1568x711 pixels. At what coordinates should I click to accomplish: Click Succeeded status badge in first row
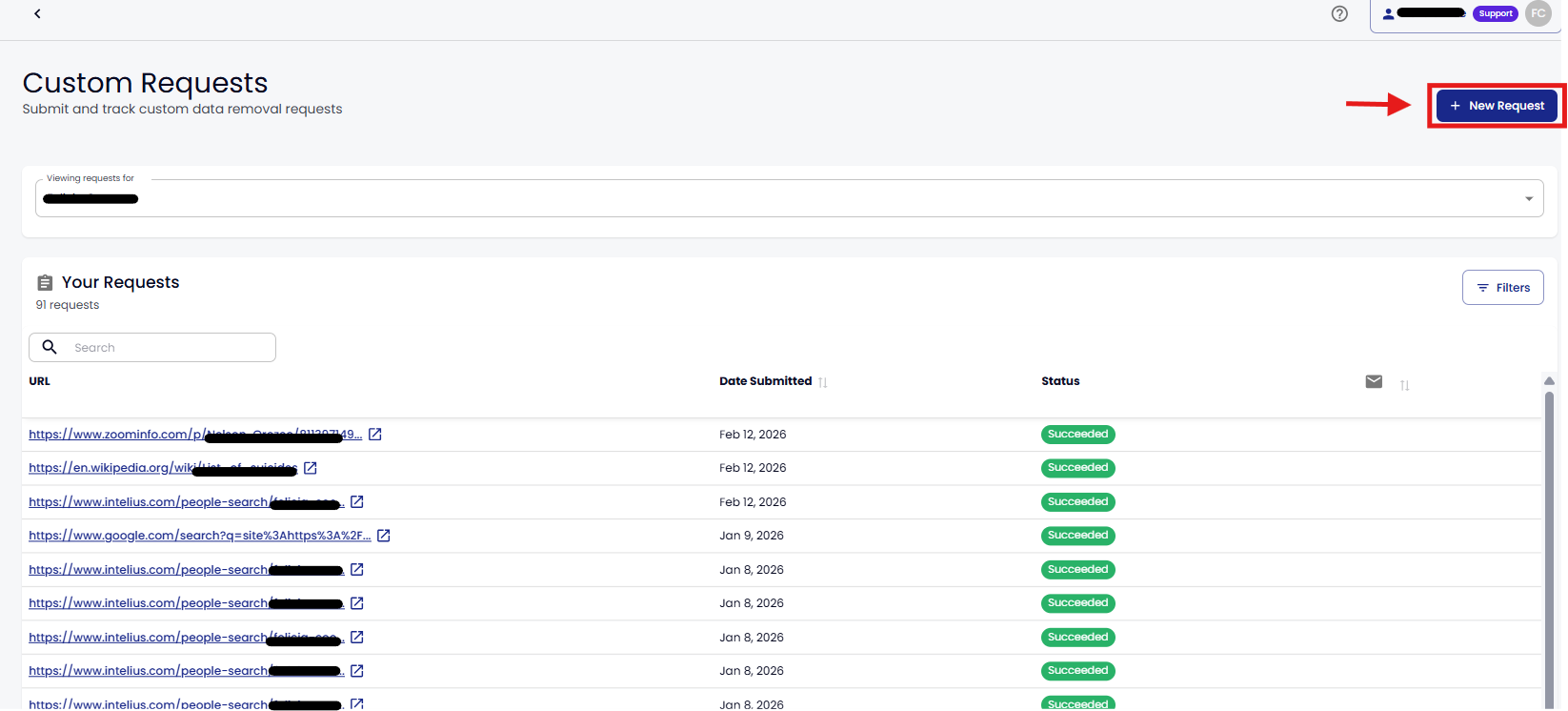[1077, 435]
